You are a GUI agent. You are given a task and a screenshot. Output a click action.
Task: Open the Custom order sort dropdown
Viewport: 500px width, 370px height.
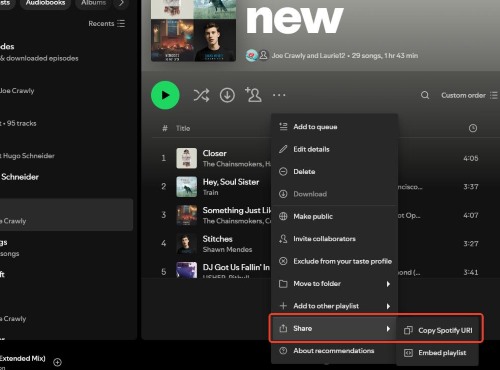pyautogui.click(x=469, y=95)
